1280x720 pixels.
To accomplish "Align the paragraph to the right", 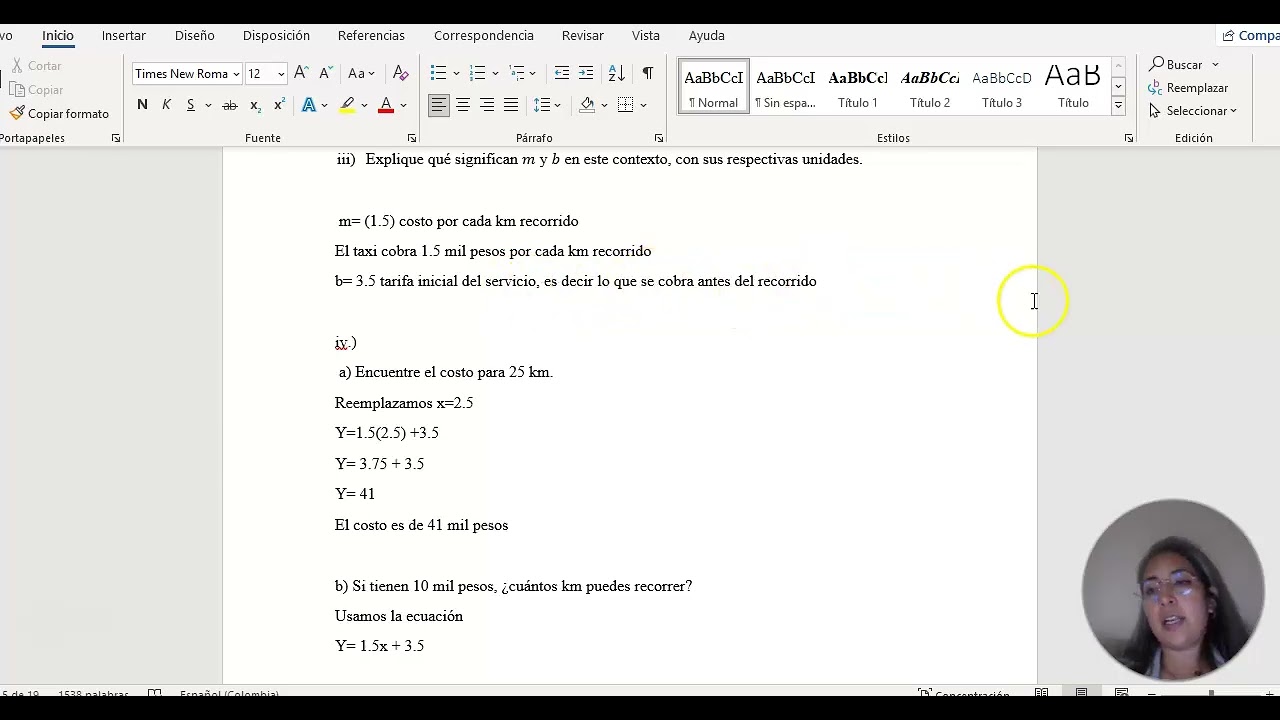I will coord(487,105).
